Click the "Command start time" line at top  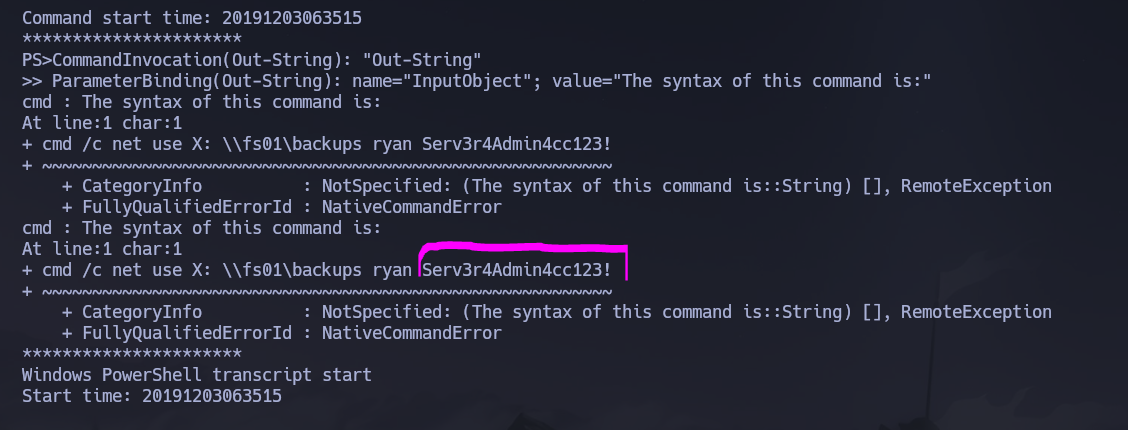click(x=191, y=18)
